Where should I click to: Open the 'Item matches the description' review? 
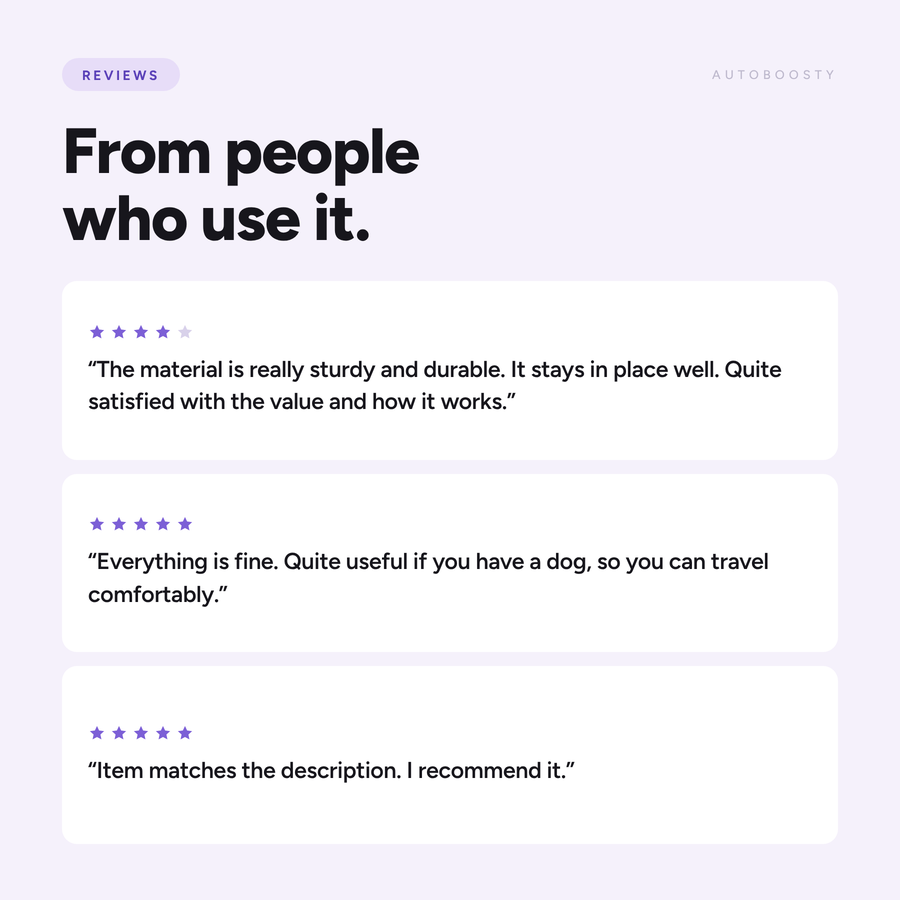tap(450, 755)
